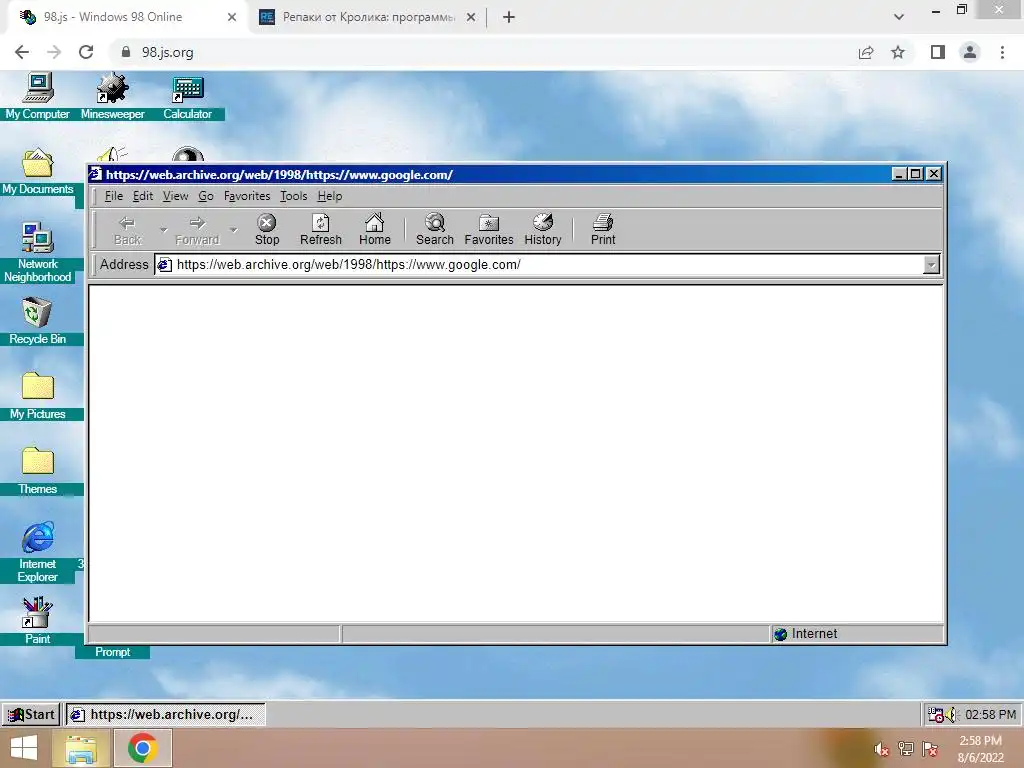Refresh the page in Internet Explorer
The width and height of the screenshot is (1024, 768).
click(x=321, y=230)
